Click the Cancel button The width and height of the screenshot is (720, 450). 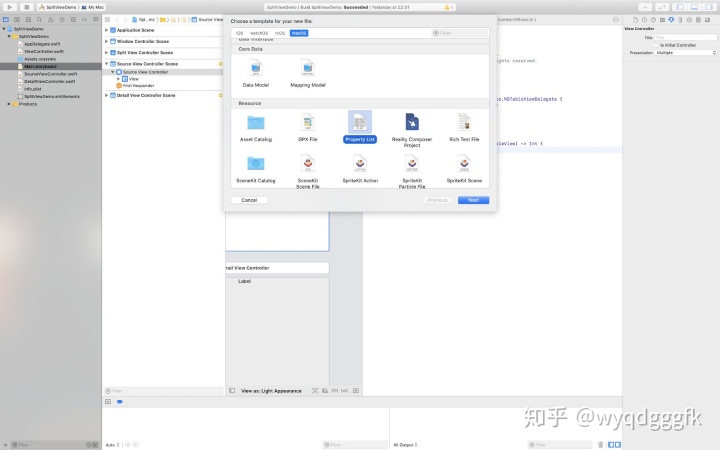coord(249,200)
